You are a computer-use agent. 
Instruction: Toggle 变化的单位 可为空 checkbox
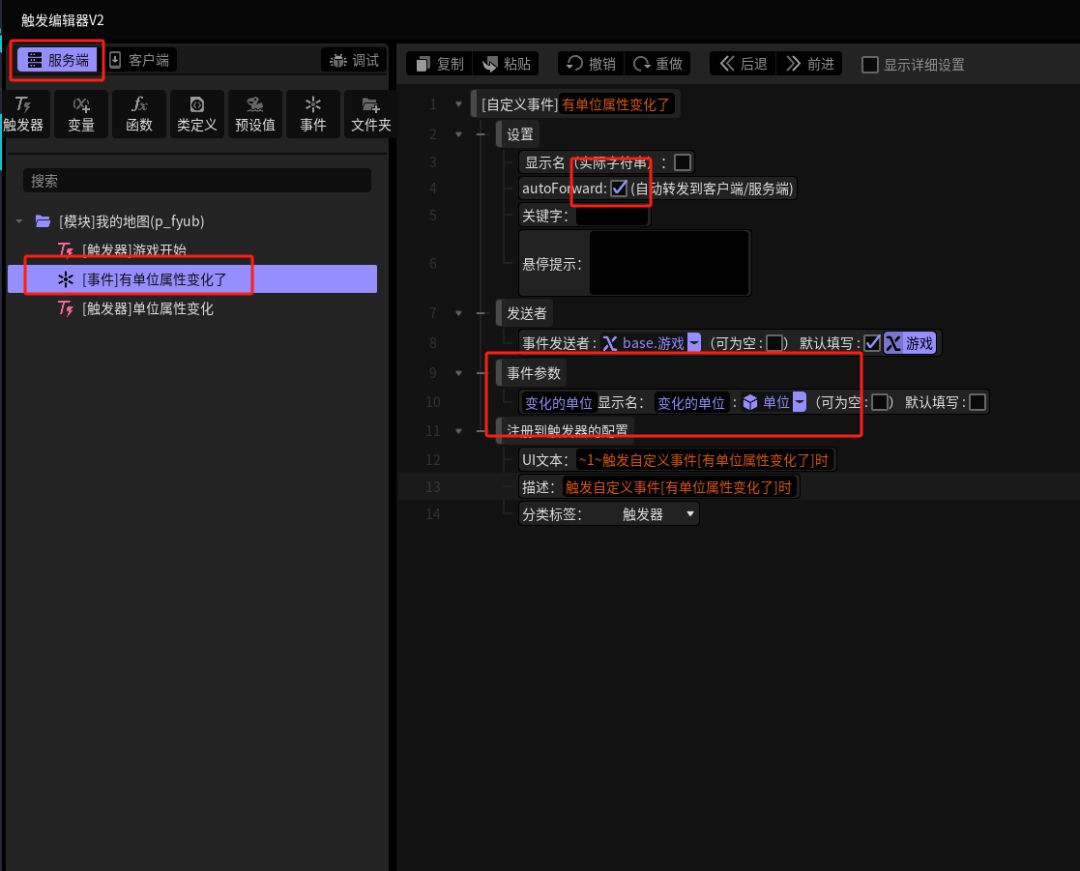coord(880,402)
